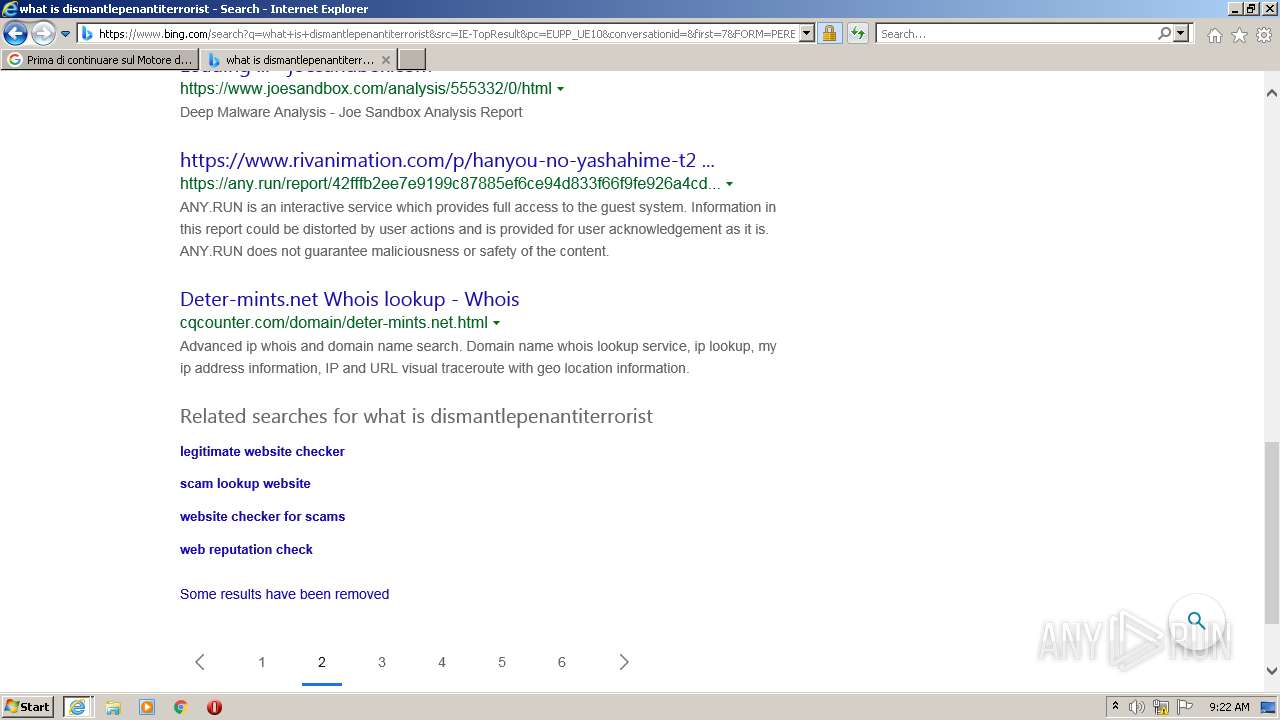Click the any.run report green URL text

450,184
